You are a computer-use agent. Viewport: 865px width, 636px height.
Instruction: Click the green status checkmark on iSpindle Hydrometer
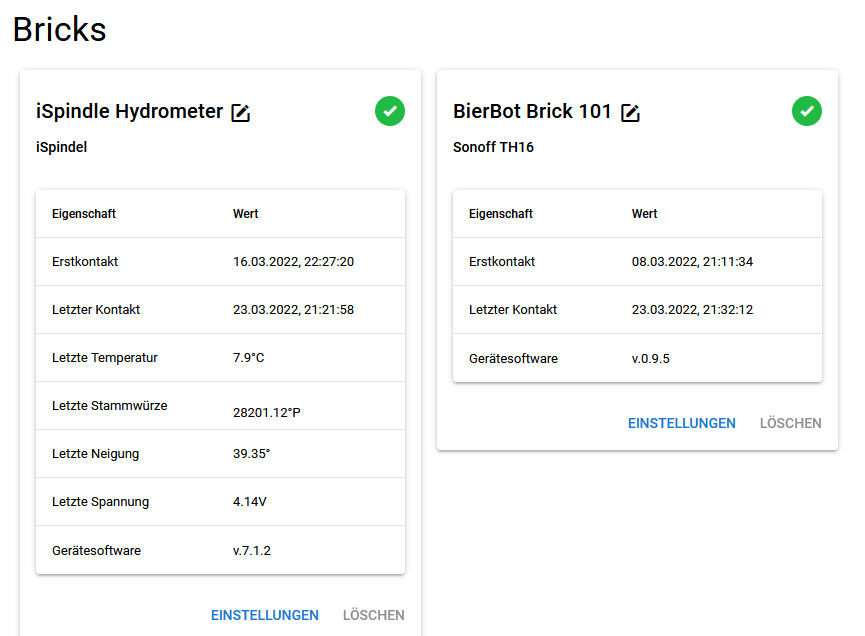tap(390, 111)
